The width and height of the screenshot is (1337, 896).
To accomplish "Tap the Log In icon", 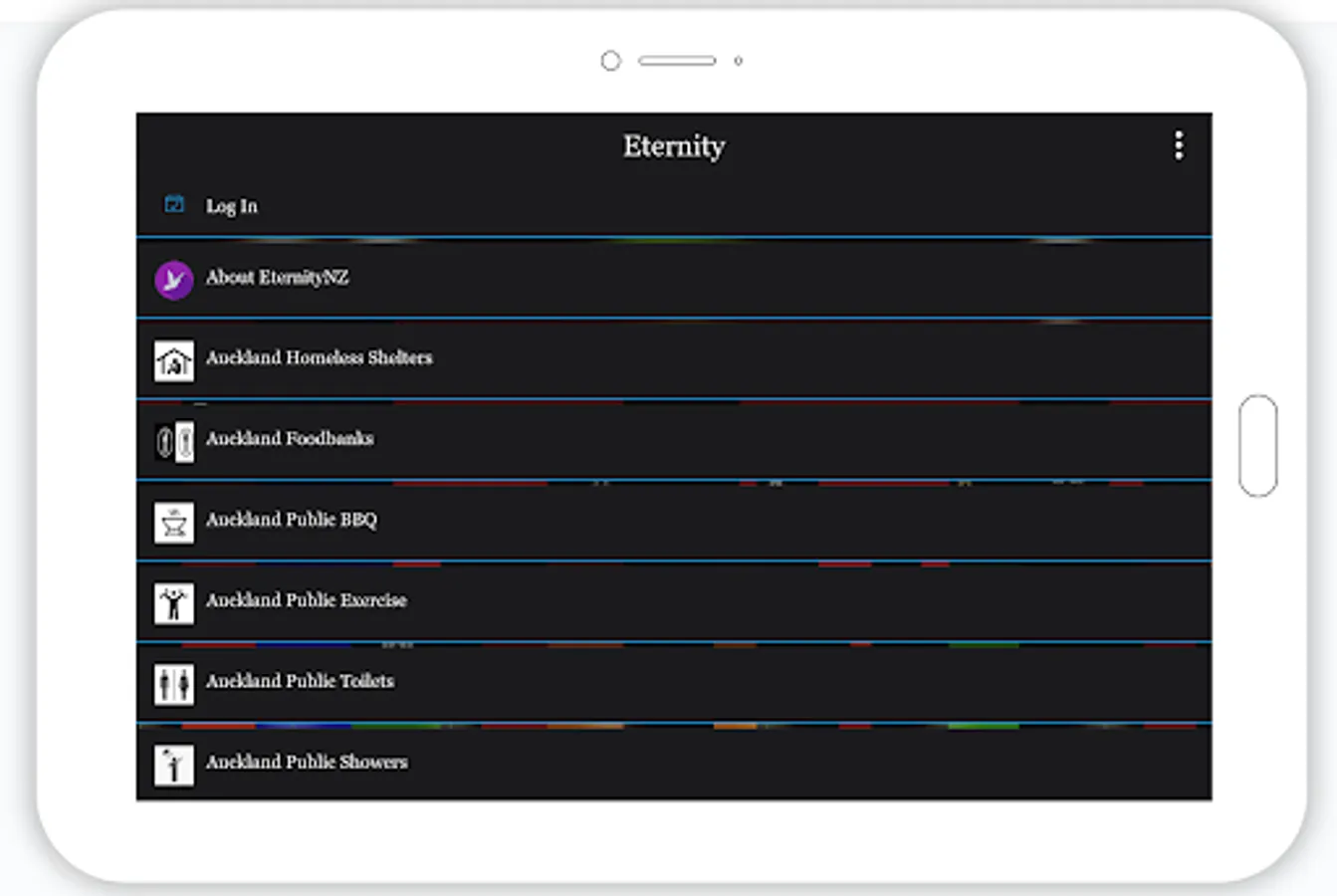I will [174, 204].
